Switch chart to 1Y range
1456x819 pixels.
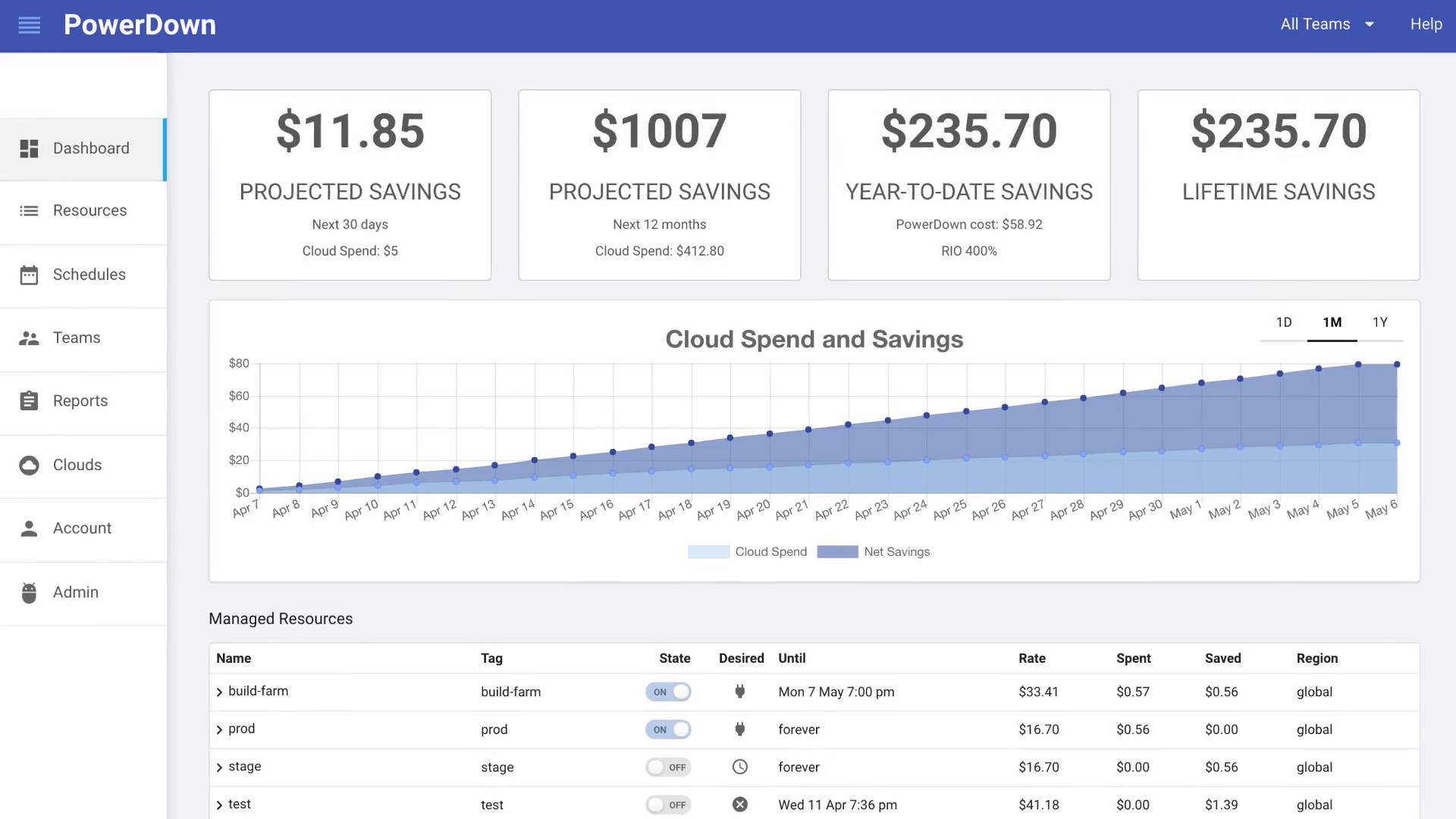coord(1380,322)
